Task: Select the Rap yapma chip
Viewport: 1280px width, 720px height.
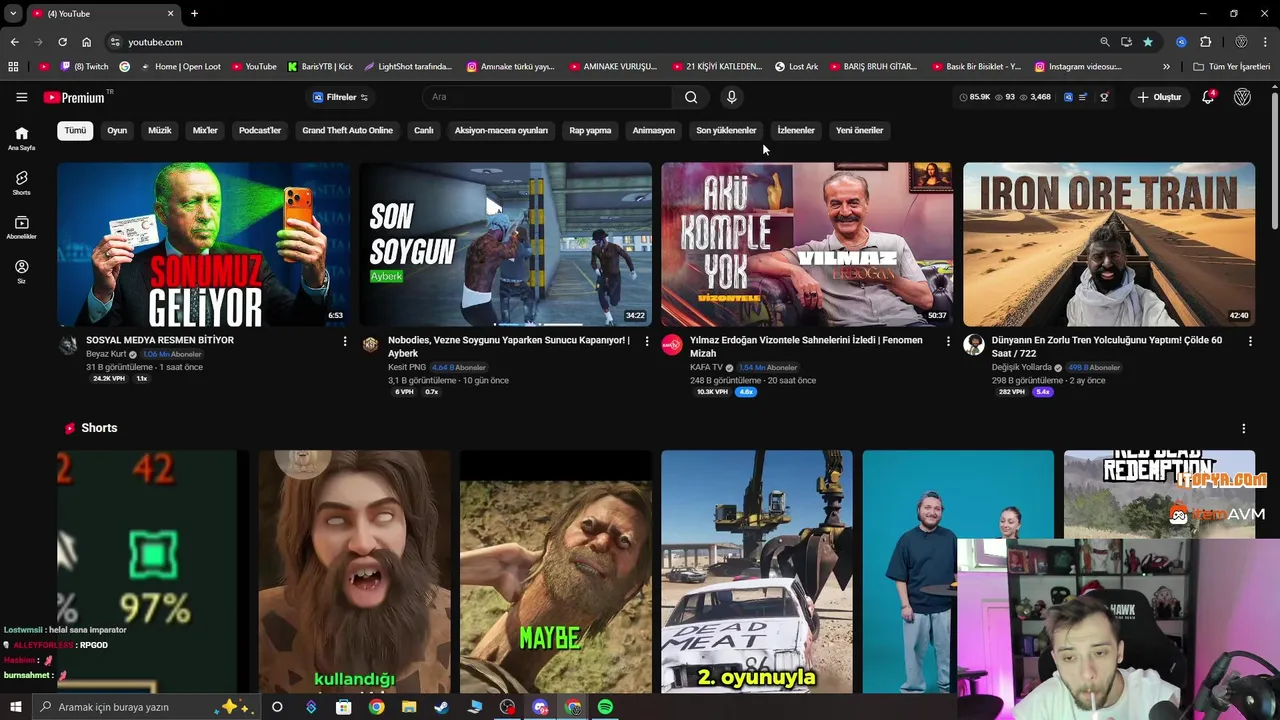Action: tap(590, 130)
